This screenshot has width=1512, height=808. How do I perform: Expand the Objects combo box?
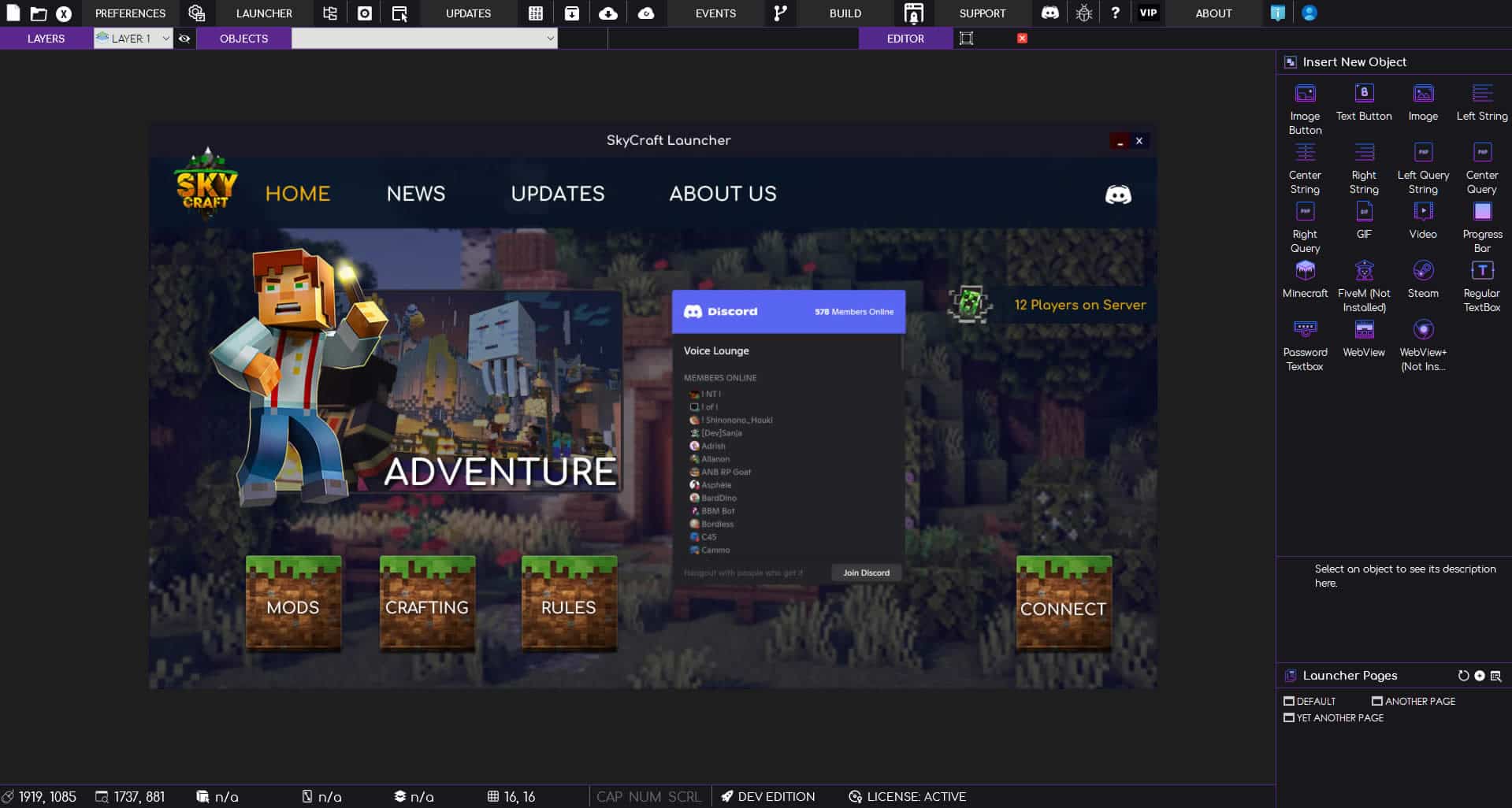[550, 38]
